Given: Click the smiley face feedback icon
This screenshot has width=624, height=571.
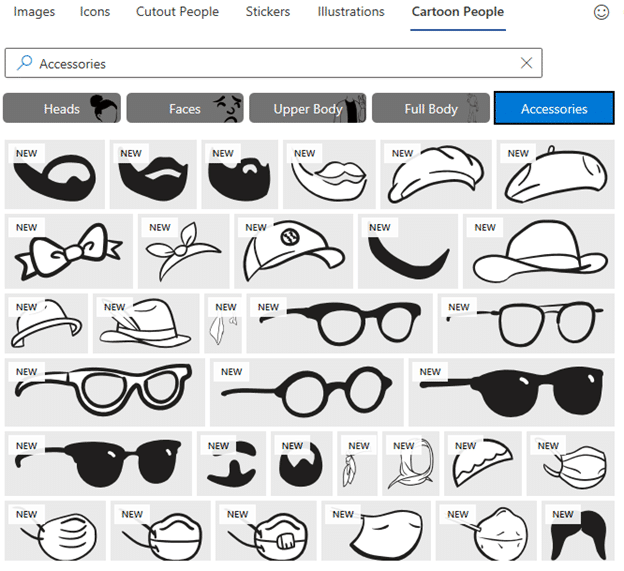Looking at the screenshot, I should [601, 13].
